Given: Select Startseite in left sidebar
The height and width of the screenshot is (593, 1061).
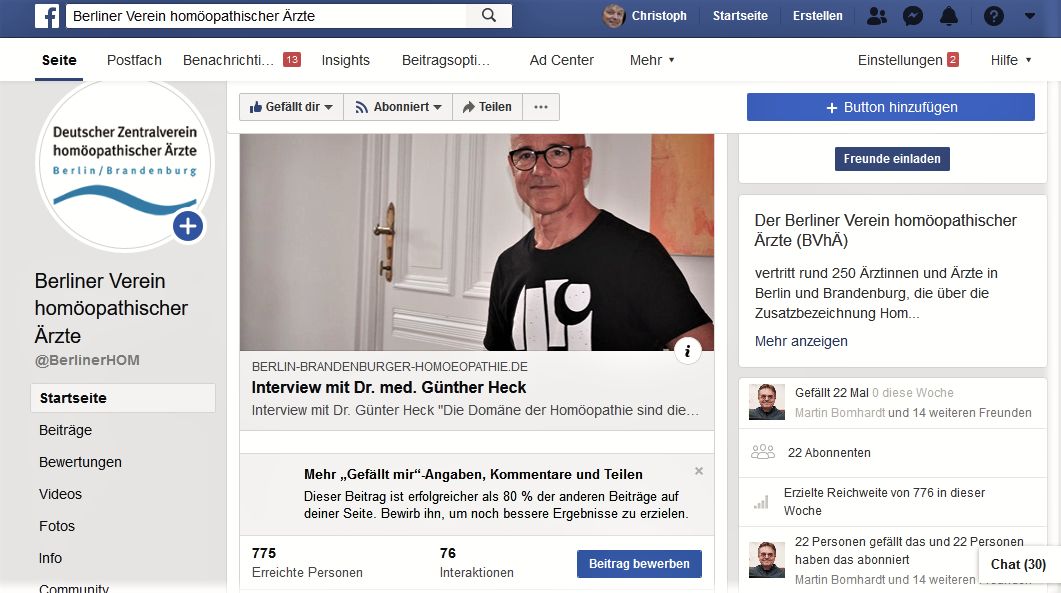Looking at the screenshot, I should point(122,398).
